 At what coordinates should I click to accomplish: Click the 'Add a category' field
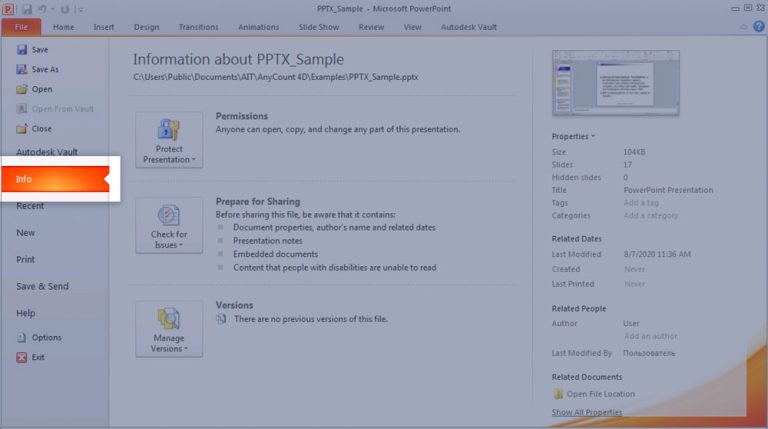651,215
